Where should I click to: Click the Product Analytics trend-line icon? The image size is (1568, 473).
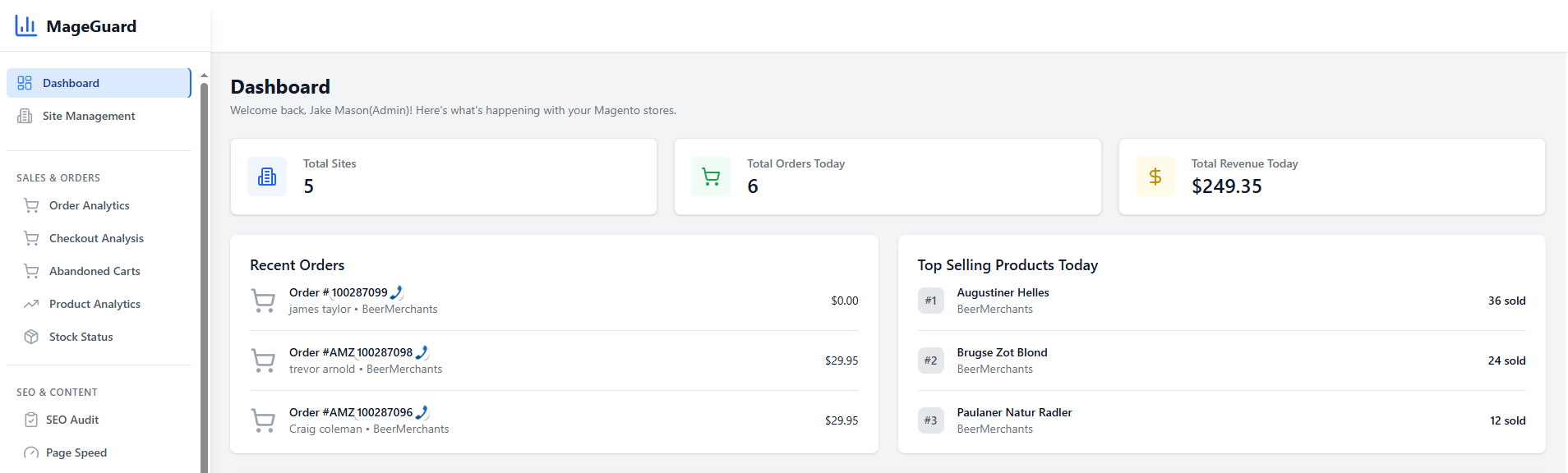click(x=31, y=303)
